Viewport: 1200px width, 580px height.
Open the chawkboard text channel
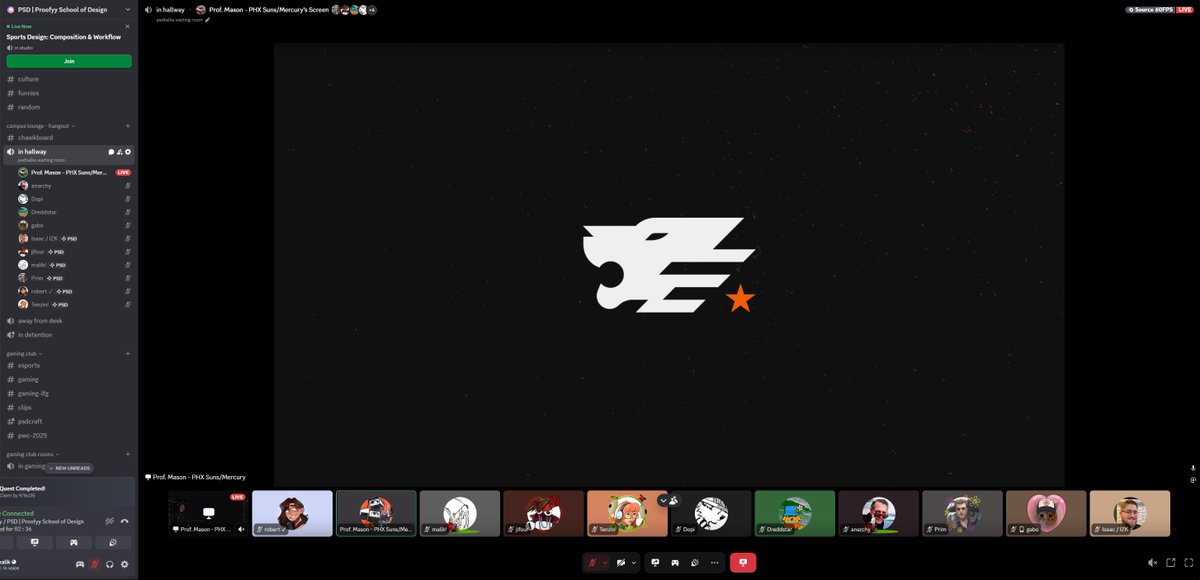click(69, 138)
